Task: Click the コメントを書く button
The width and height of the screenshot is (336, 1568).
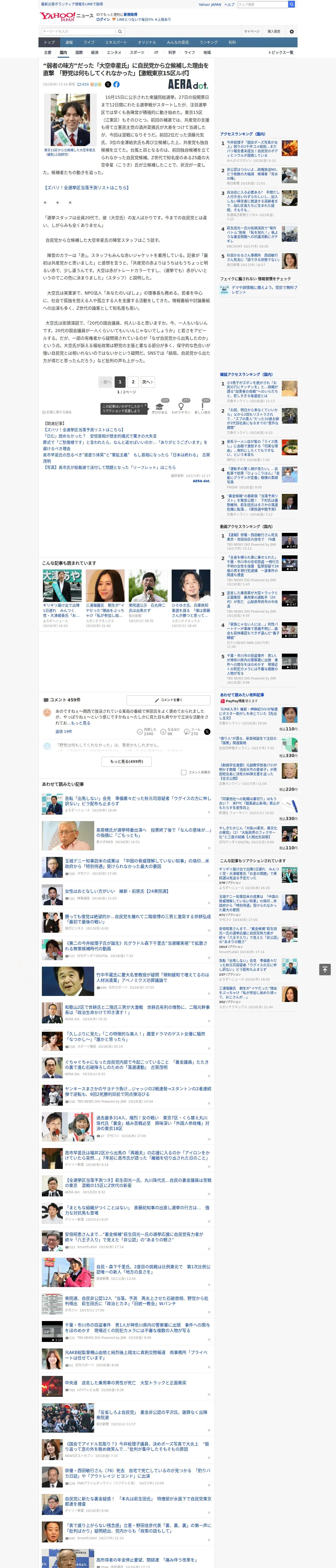Action: (x=168, y=700)
